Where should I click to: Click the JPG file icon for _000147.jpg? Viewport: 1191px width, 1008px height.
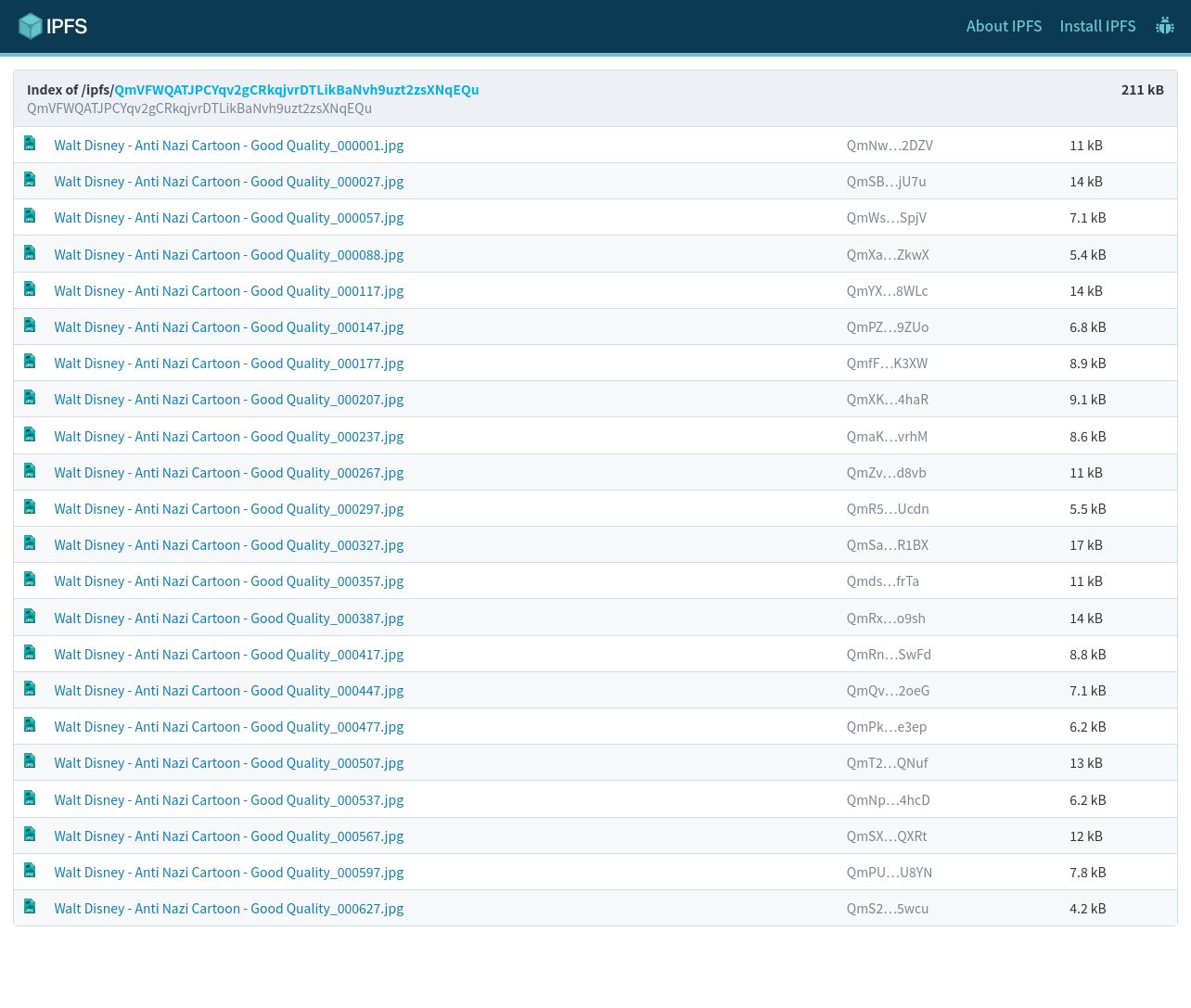[x=30, y=325]
